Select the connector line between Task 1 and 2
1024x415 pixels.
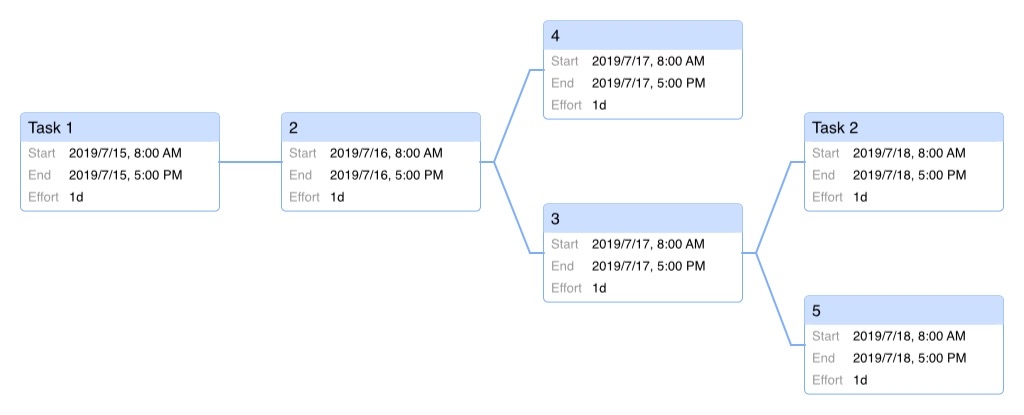(250, 161)
